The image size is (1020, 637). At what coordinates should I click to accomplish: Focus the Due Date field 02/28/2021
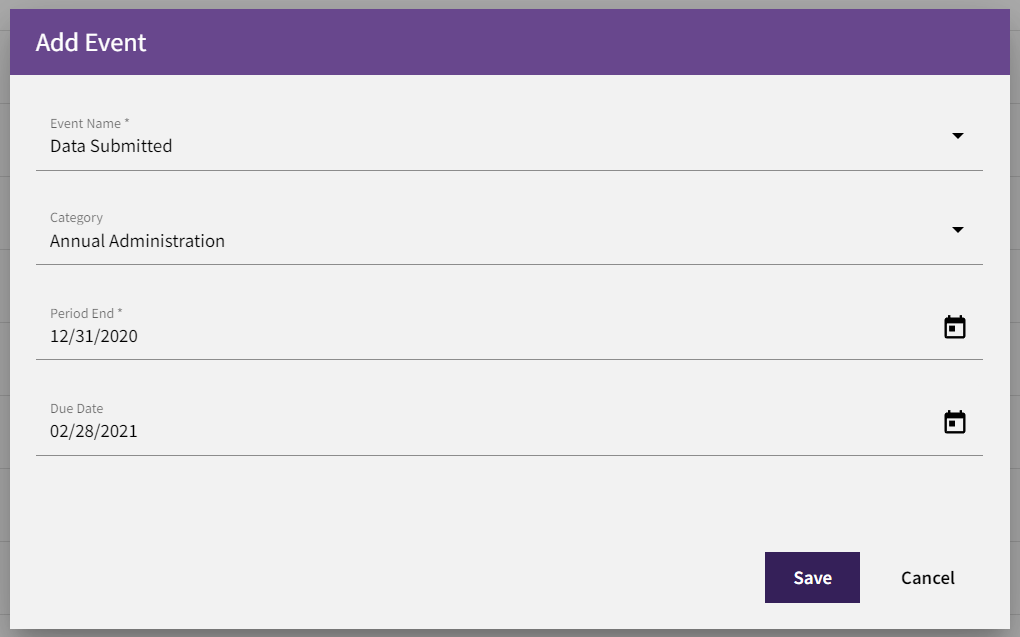pos(94,431)
